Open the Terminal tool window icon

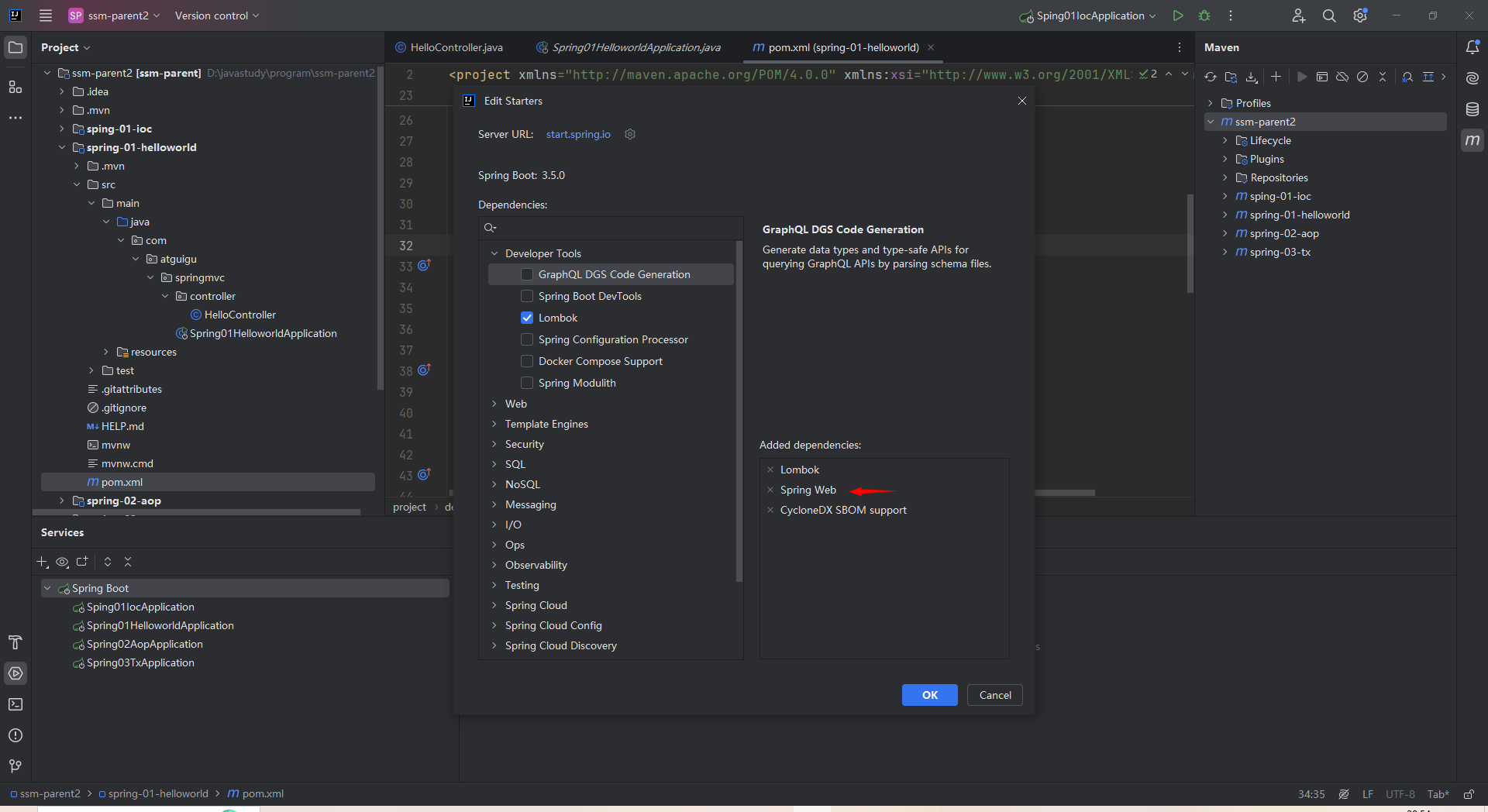coord(15,704)
